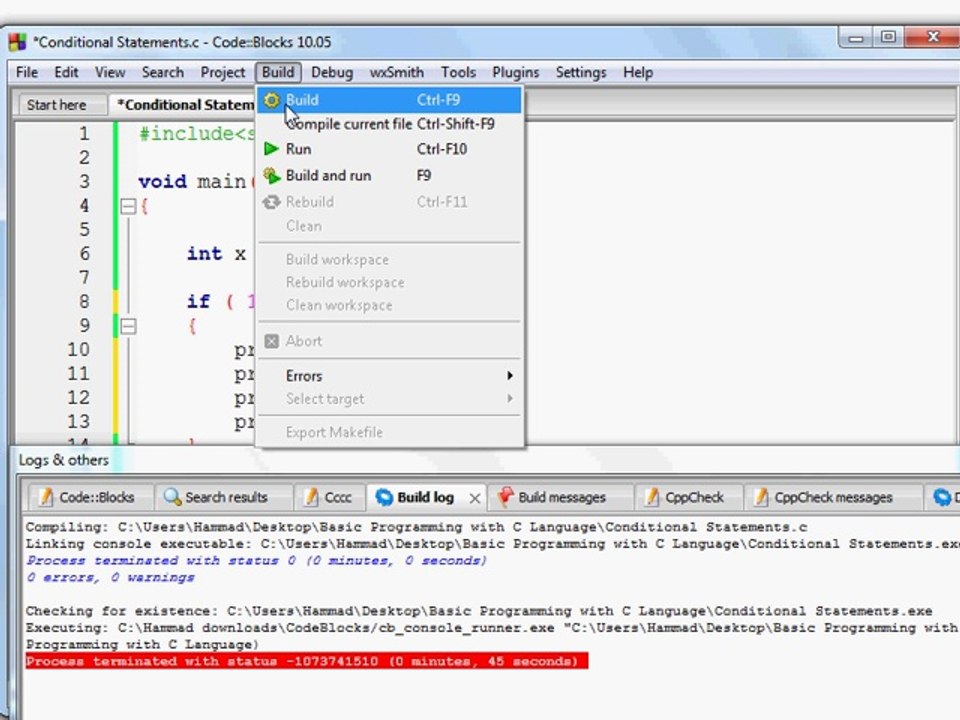
Task: Click the Cccc tab pencil icon
Action: click(x=312, y=497)
